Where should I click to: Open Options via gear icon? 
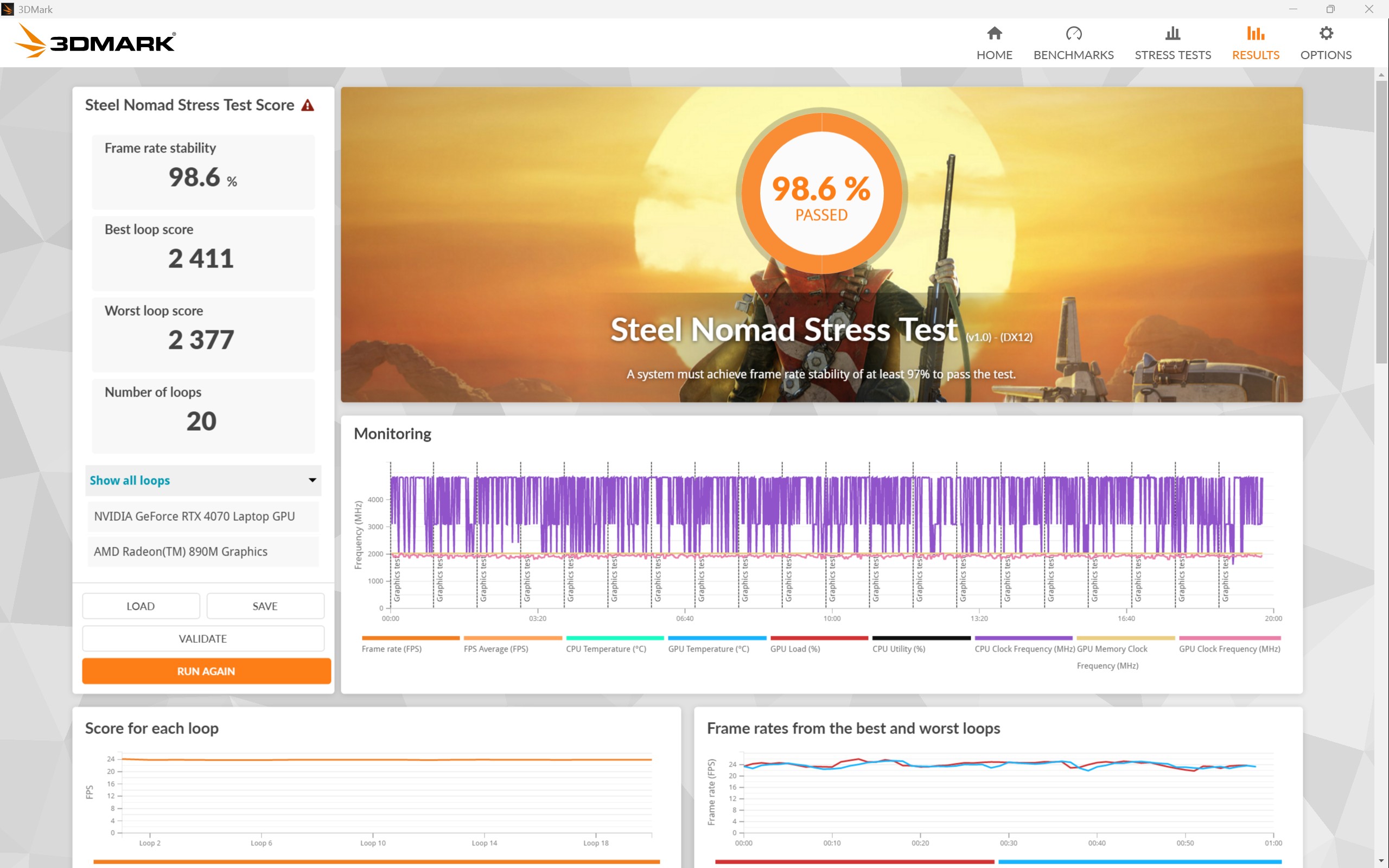1326,33
